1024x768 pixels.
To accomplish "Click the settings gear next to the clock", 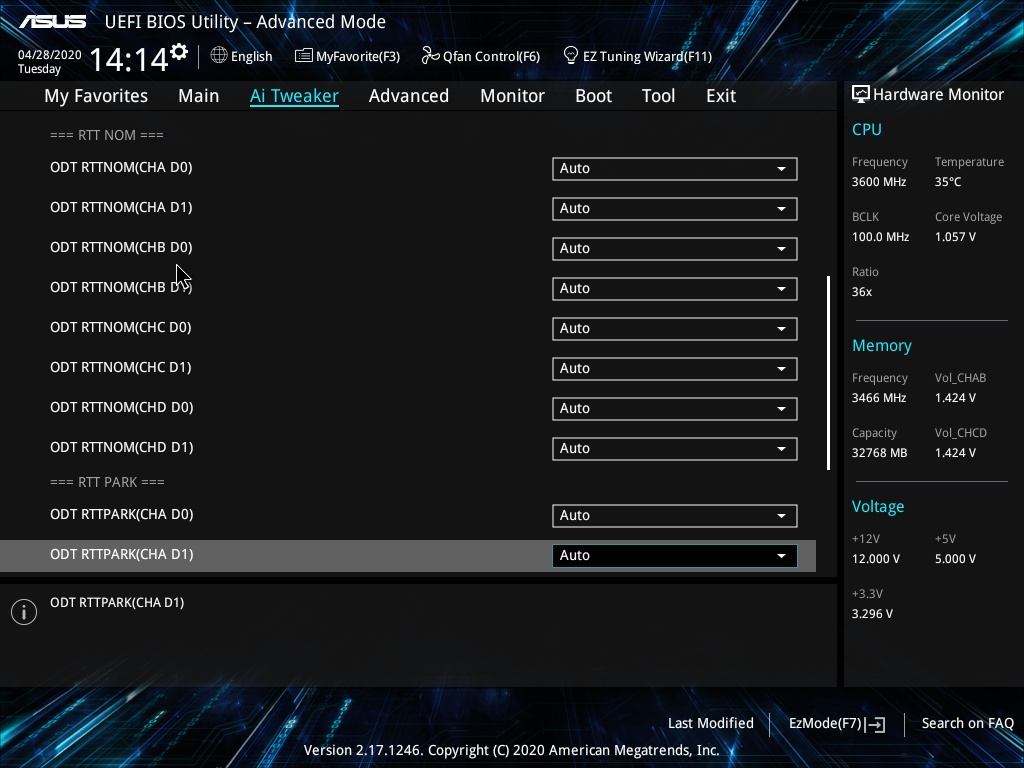I will click(x=179, y=52).
